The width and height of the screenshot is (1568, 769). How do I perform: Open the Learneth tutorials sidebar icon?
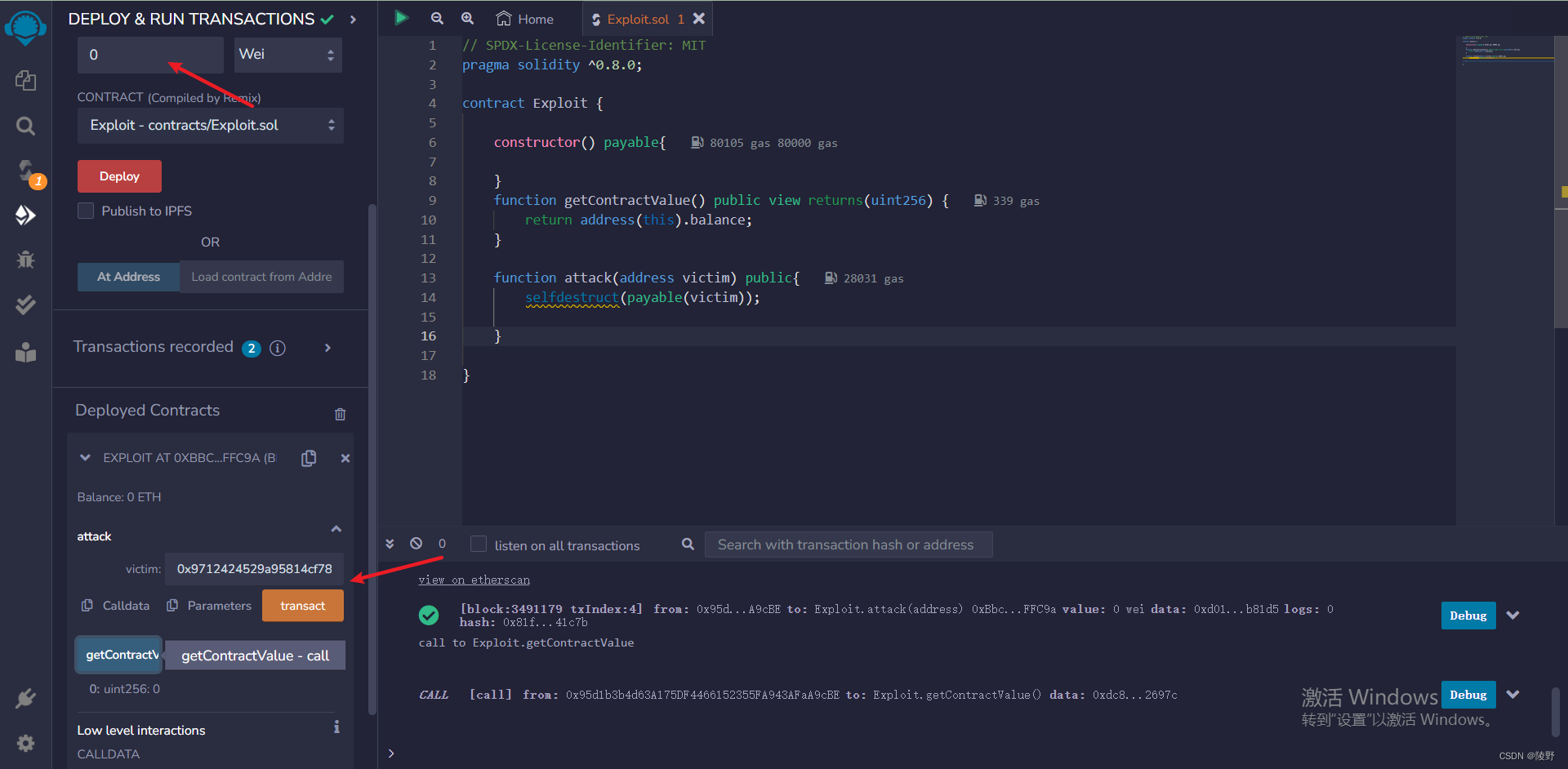[x=25, y=352]
